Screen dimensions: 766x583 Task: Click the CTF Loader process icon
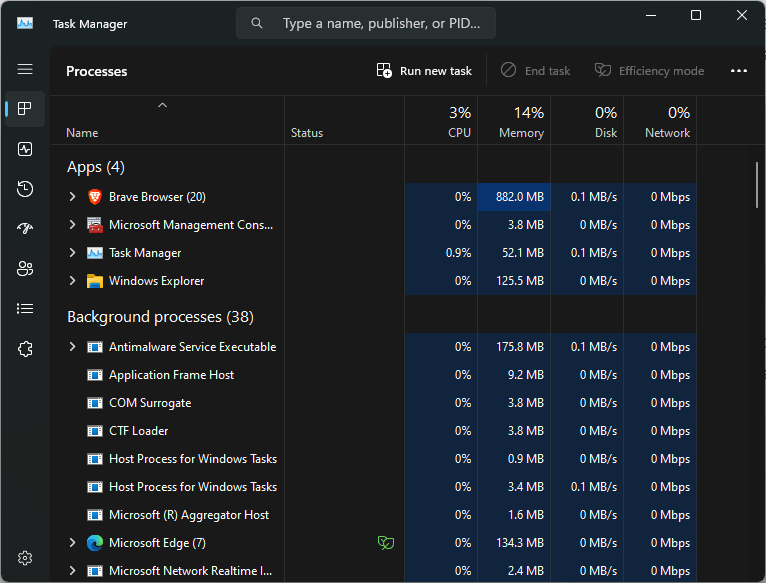pyautogui.click(x=95, y=431)
